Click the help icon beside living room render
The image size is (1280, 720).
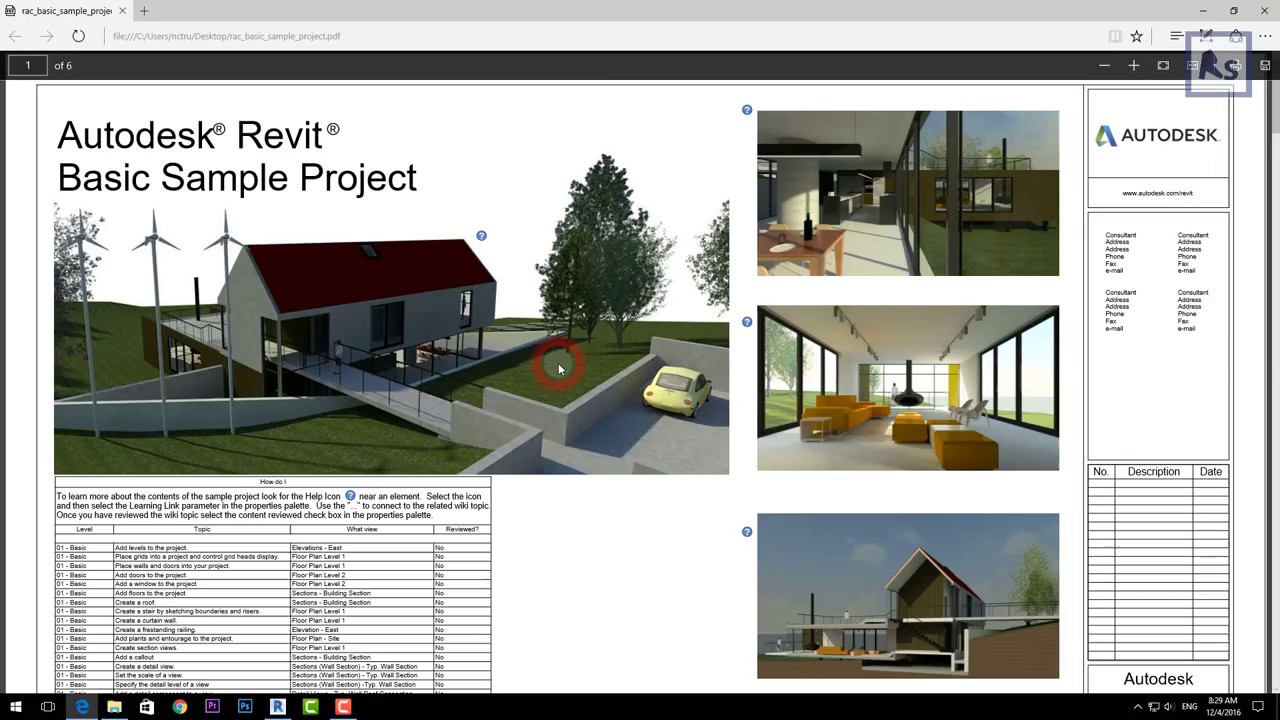[x=747, y=322]
